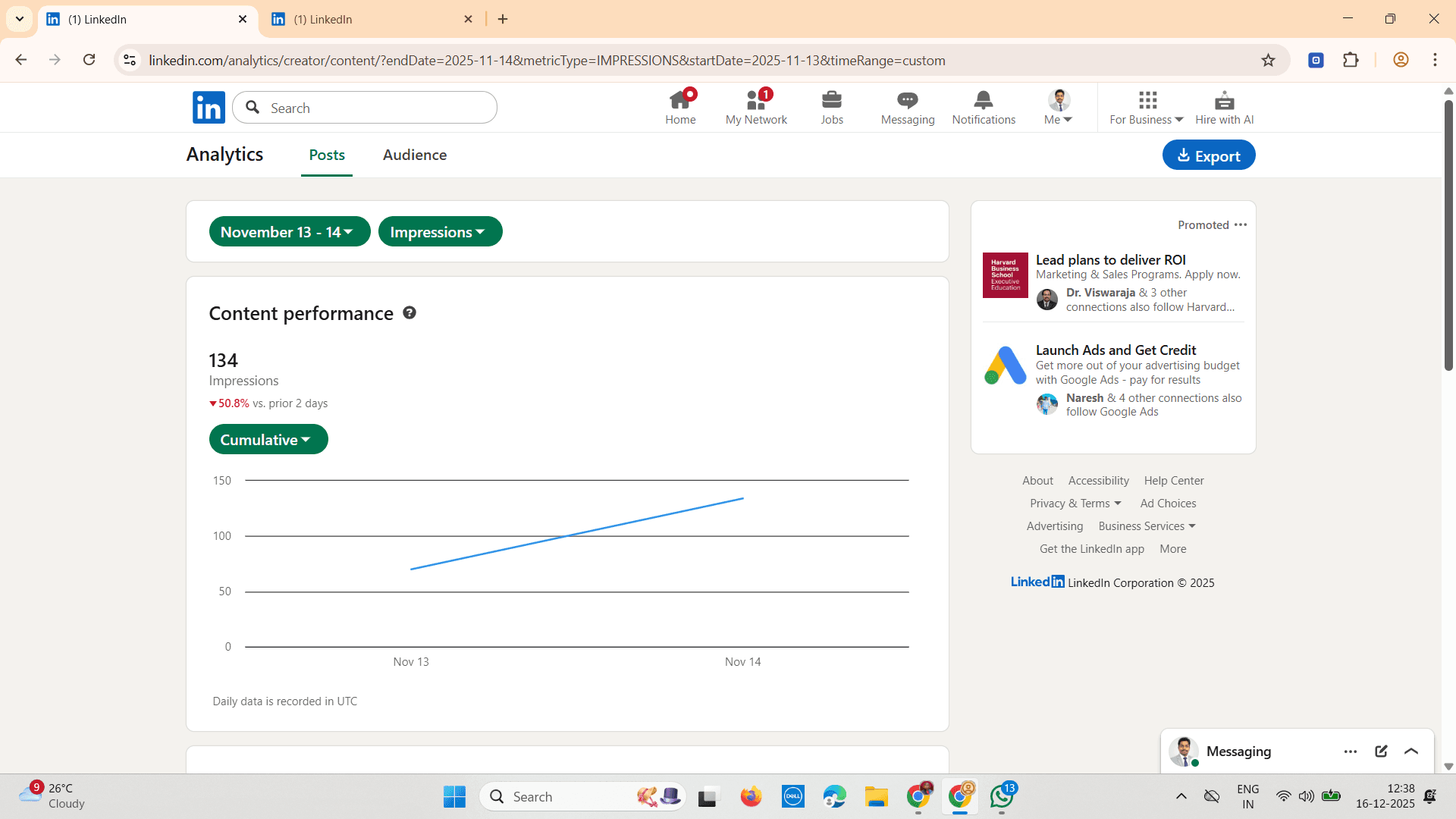
Task: Click the LinkedIn search field
Action: tap(365, 108)
